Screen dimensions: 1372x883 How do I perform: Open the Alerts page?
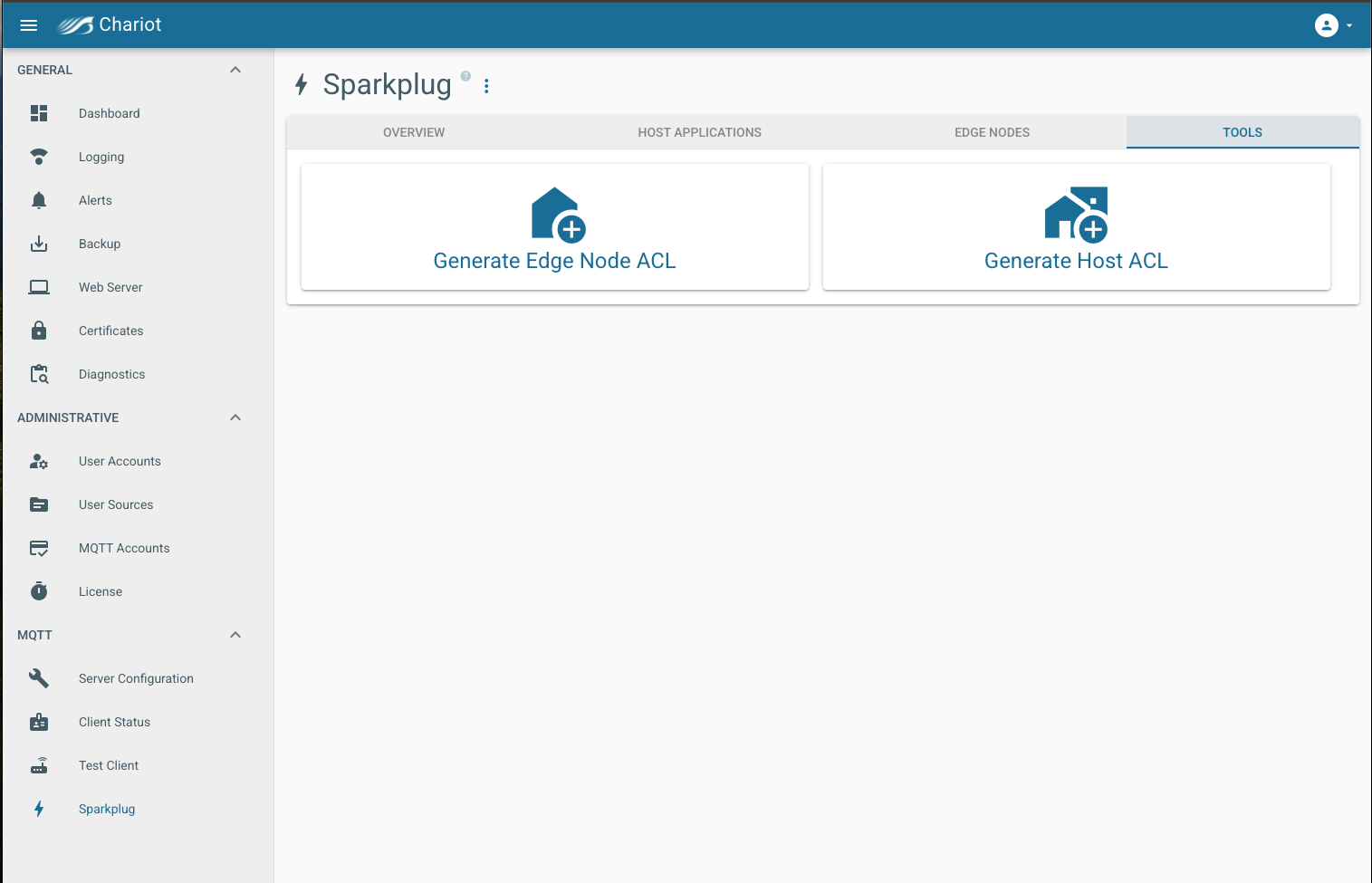click(x=95, y=200)
